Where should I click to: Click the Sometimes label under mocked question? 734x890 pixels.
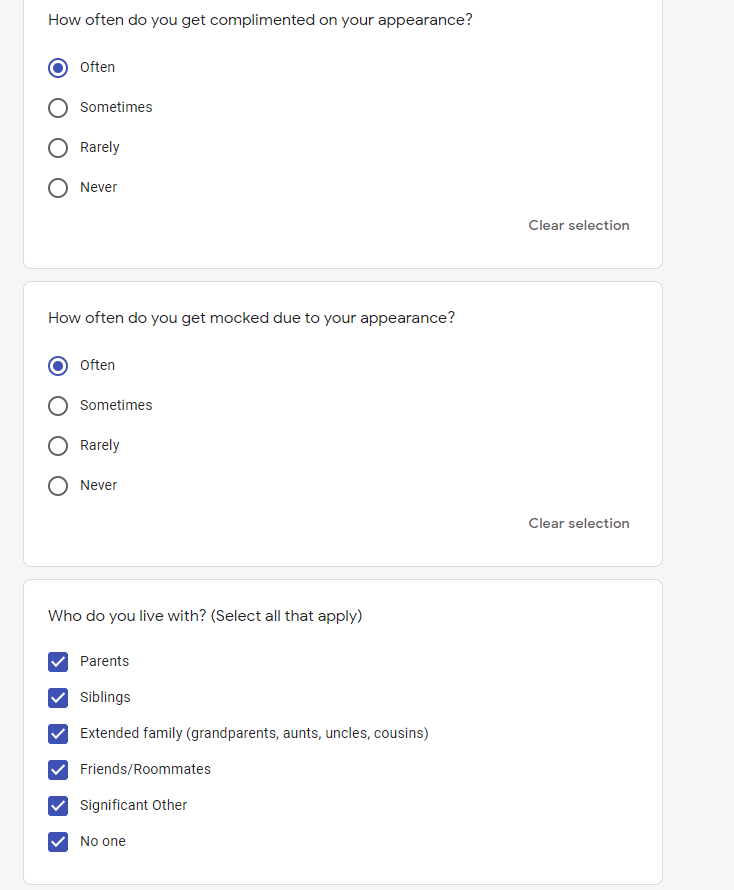116,405
